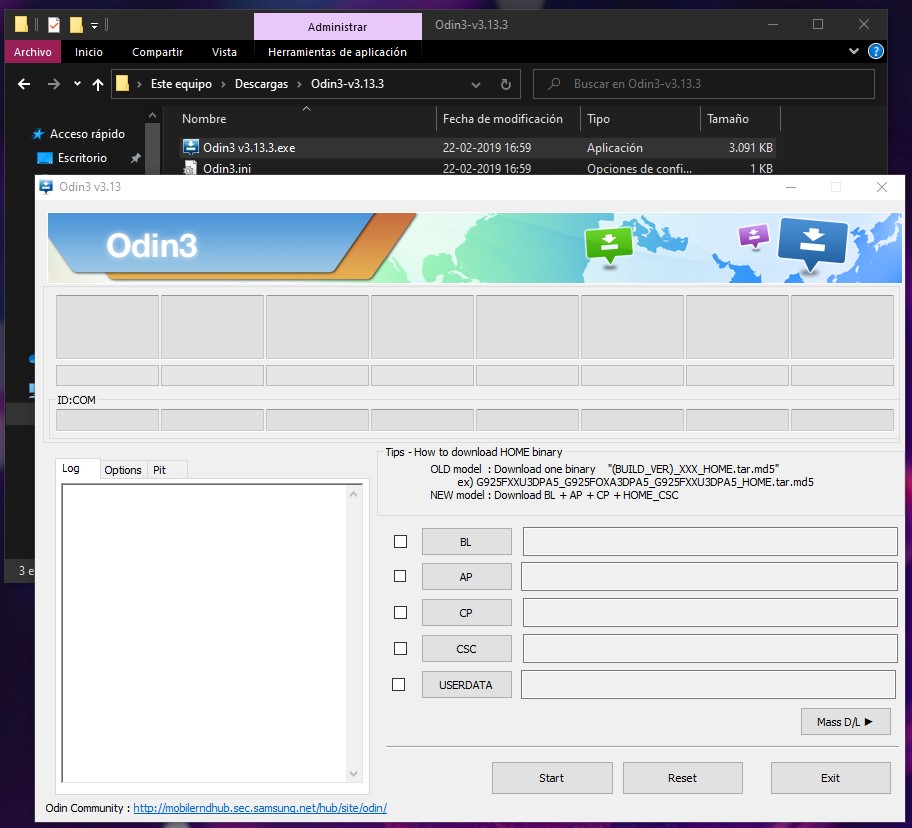Select the Odin3 v3.13.3.exe file icon

191,147
